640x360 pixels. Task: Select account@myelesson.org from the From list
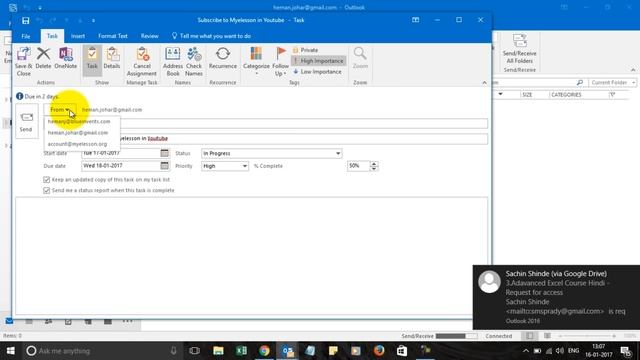[x=78, y=144]
